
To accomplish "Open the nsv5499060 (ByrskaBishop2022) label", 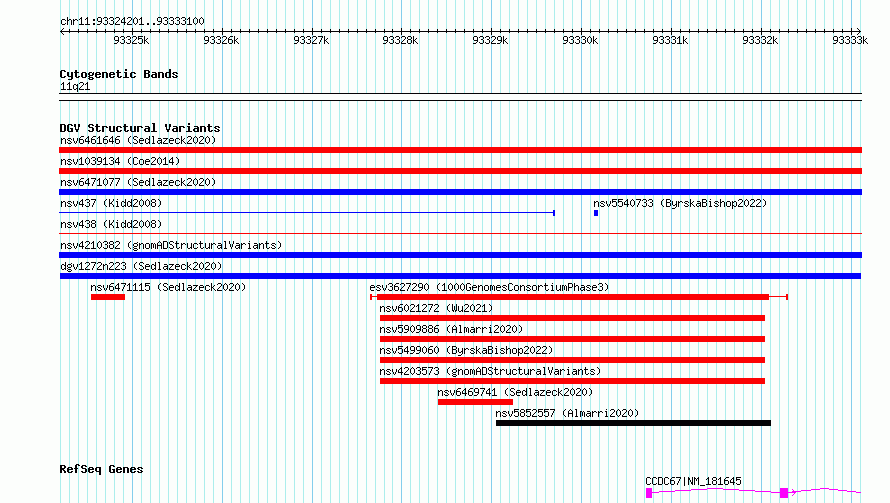I will (x=466, y=350).
